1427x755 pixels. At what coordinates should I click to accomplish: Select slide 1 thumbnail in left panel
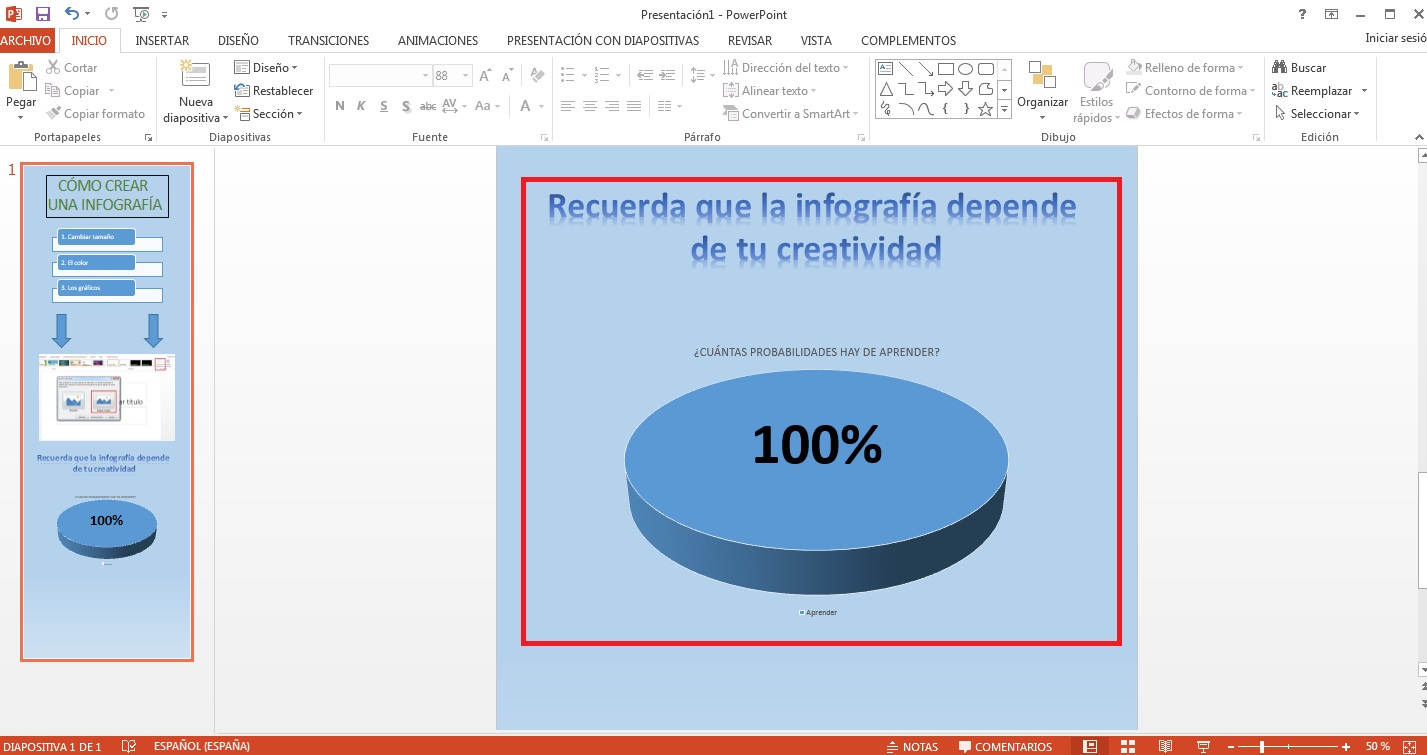tap(107, 411)
